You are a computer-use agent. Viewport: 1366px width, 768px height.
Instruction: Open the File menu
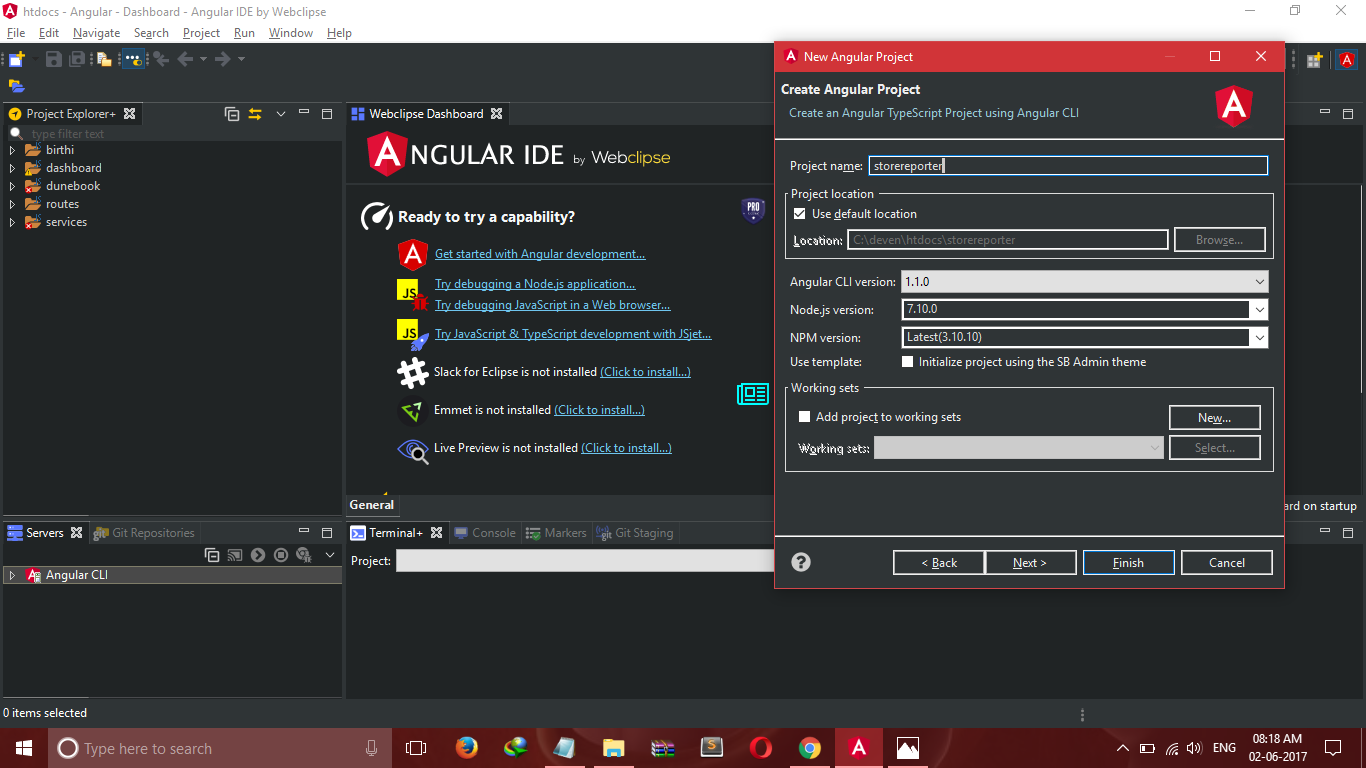(16, 33)
